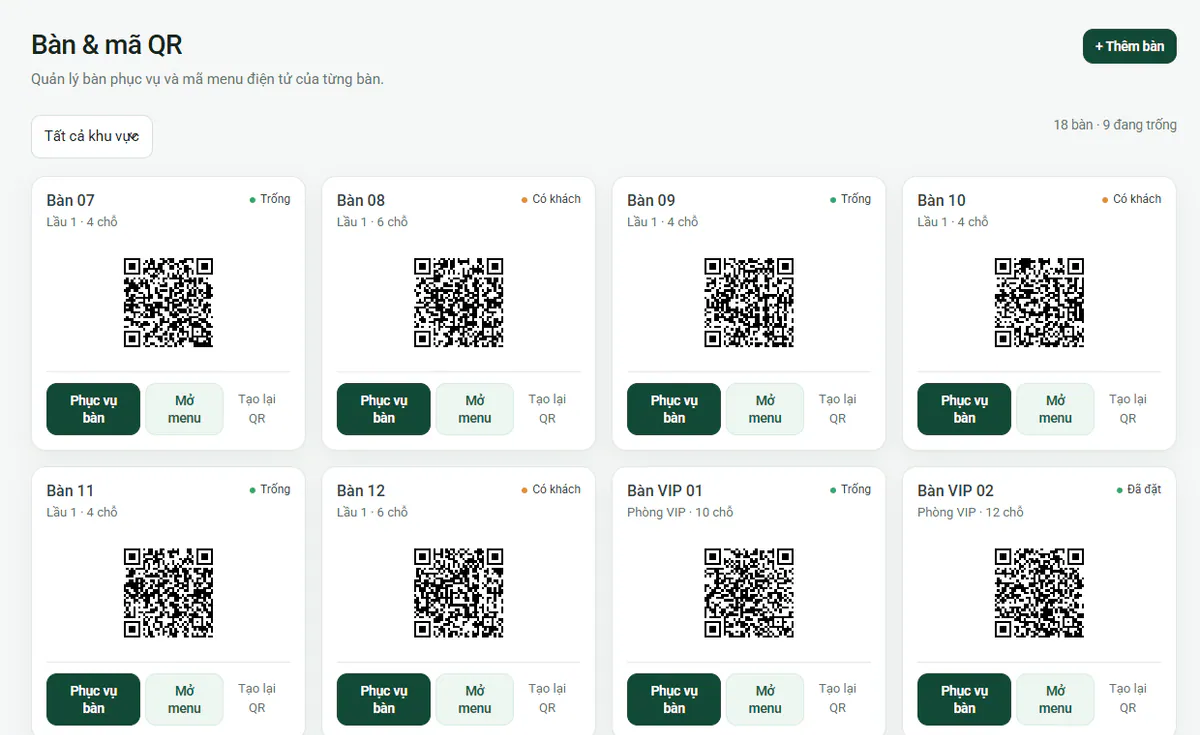
Task: Click 'Lầu 1 · 6 chỗ' under Bàn 08
Action: 372,222
